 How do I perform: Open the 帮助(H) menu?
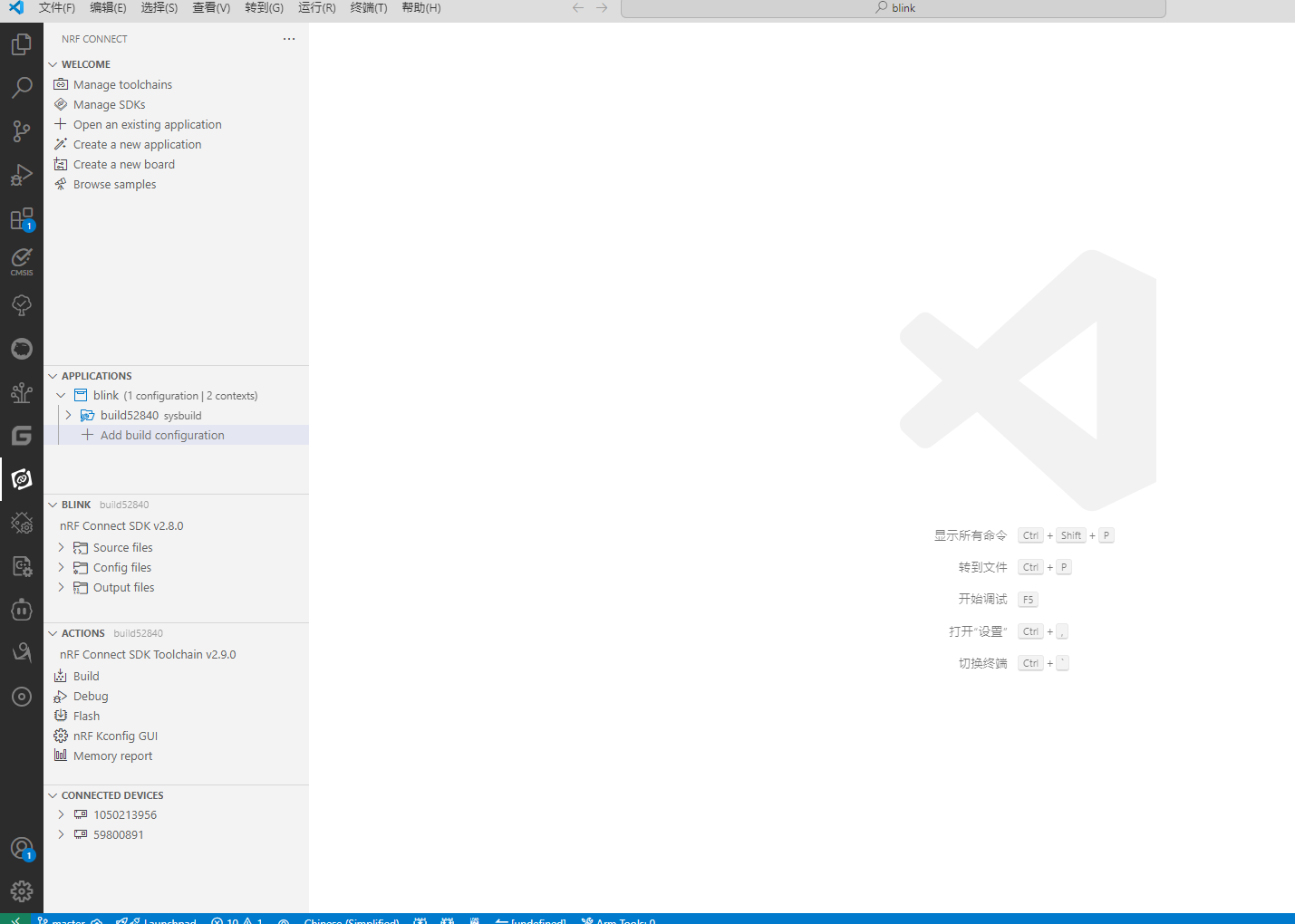421,7
